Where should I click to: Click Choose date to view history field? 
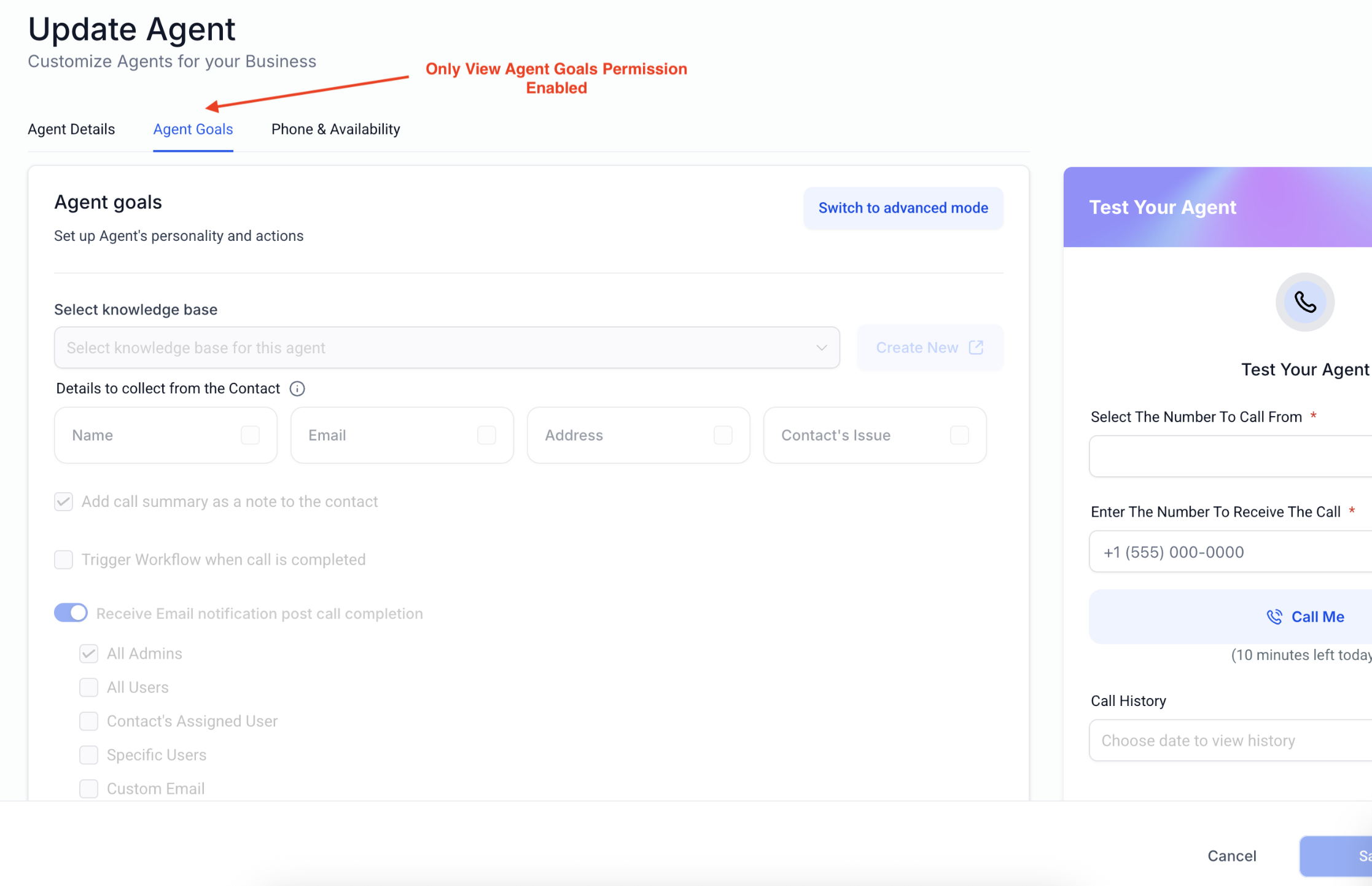tap(1231, 740)
